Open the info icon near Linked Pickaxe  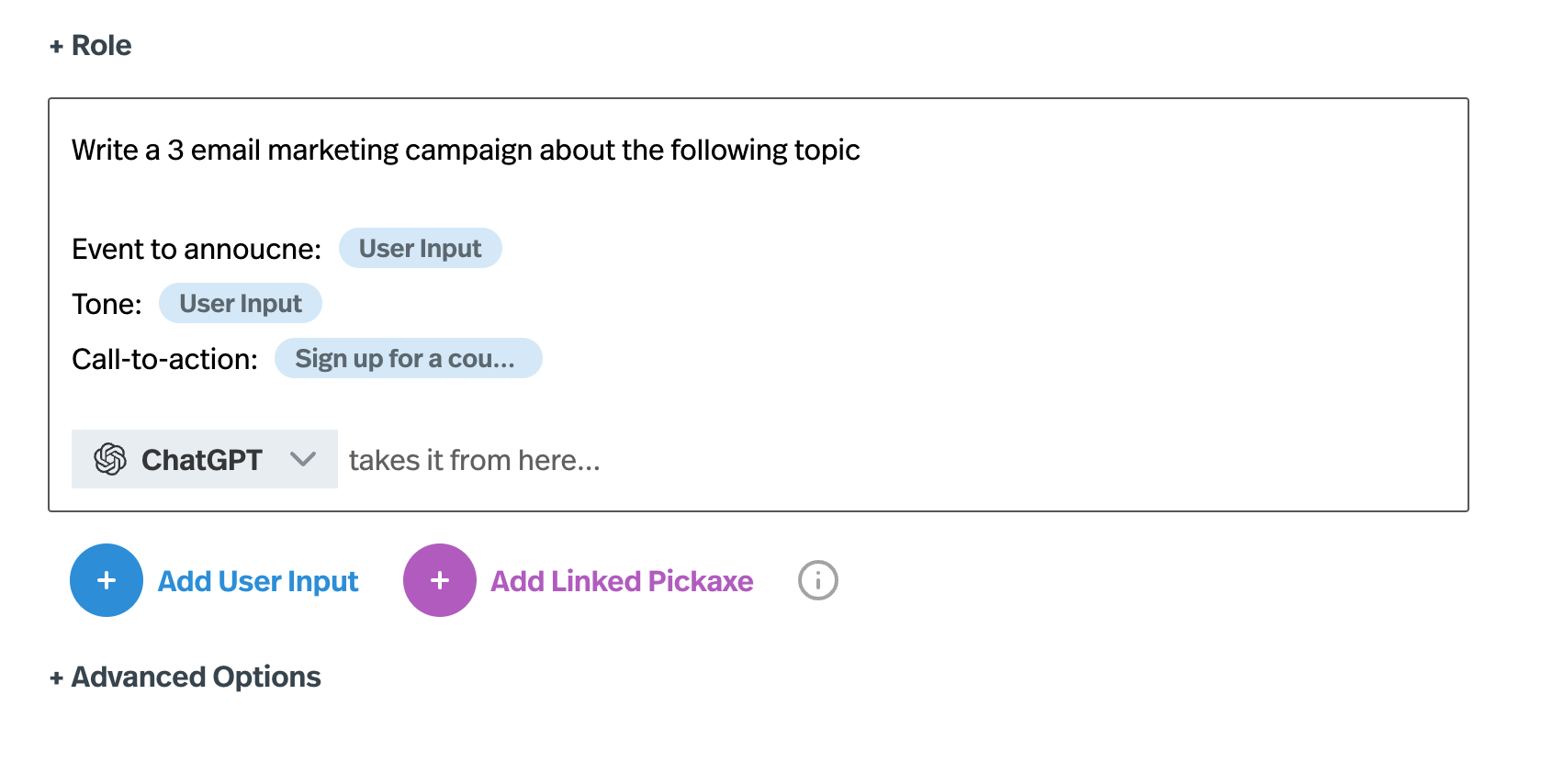(x=817, y=580)
